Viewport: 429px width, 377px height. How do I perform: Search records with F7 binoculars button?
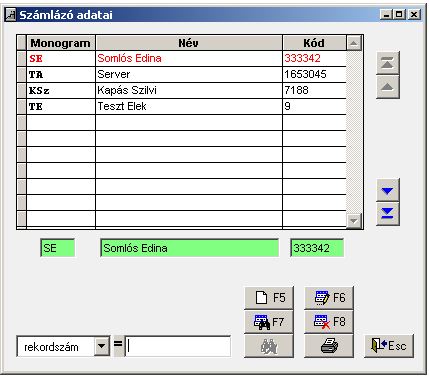[x=269, y=322]
